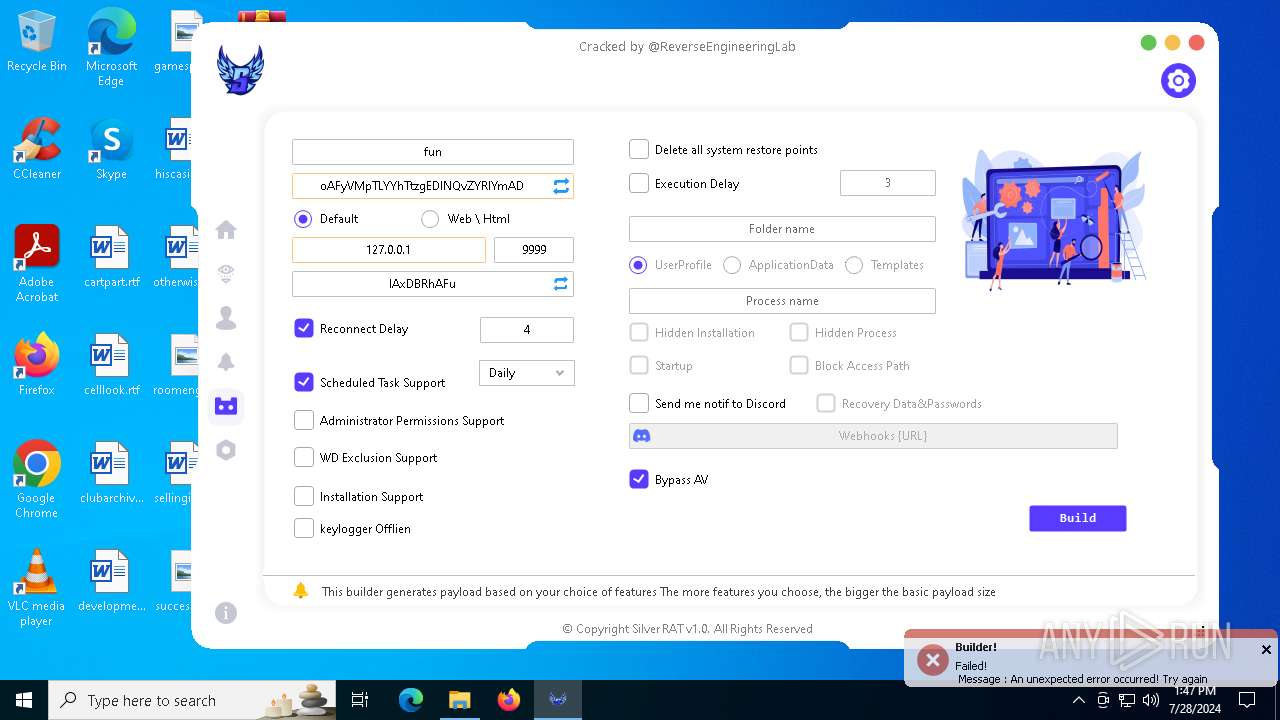The height and width of the screenshot is (720, 1280).
Task: Select the Web \ Html radio option
Action: pyautogui.click(x=430, y=219)
